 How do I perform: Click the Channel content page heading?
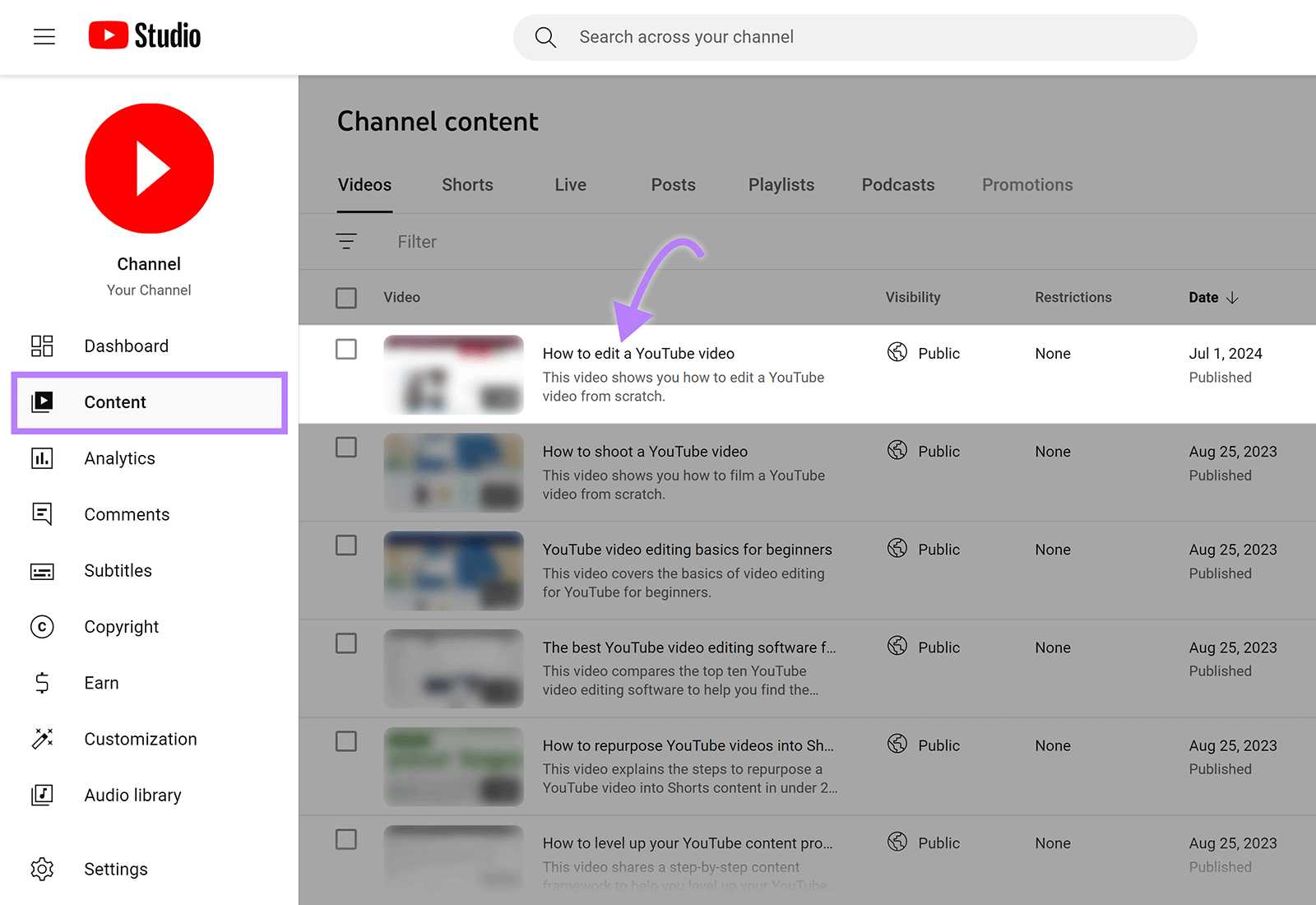[x=438, y=122]
